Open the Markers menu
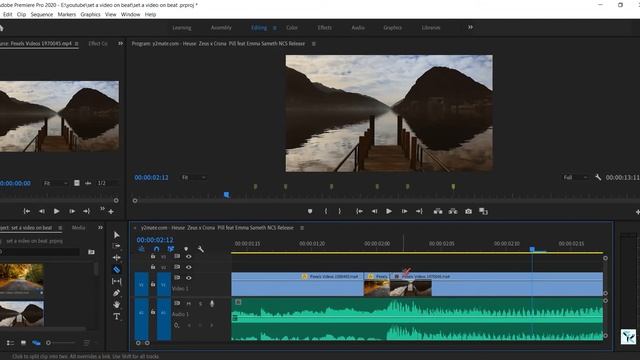Screen dimensions: 640x360 (67, 14)
